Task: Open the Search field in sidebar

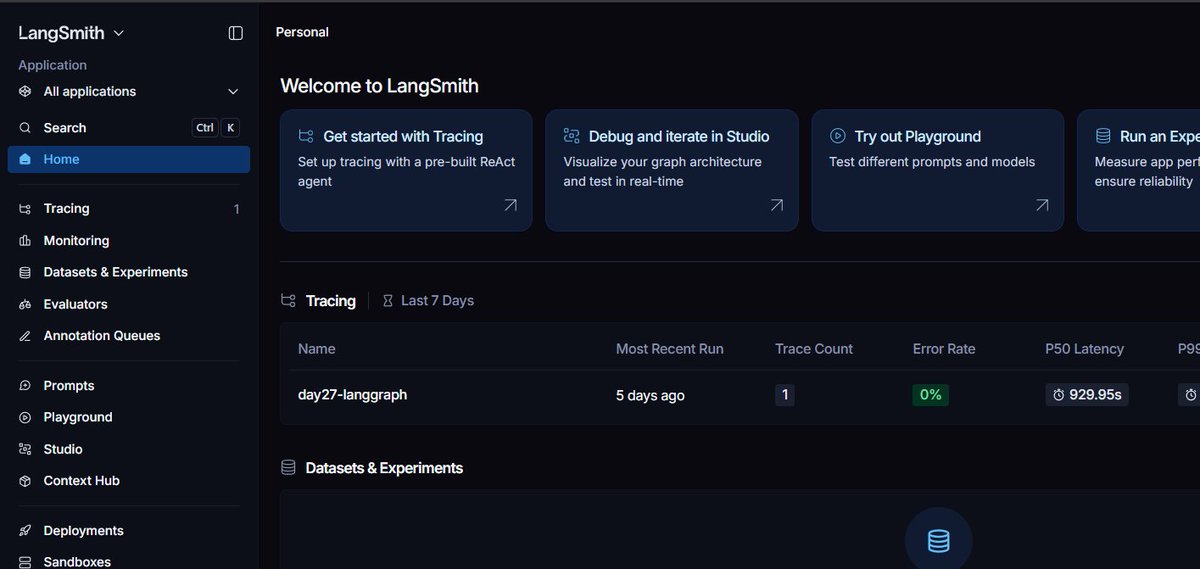Action: pyautogui.click(x=129, y=128)
